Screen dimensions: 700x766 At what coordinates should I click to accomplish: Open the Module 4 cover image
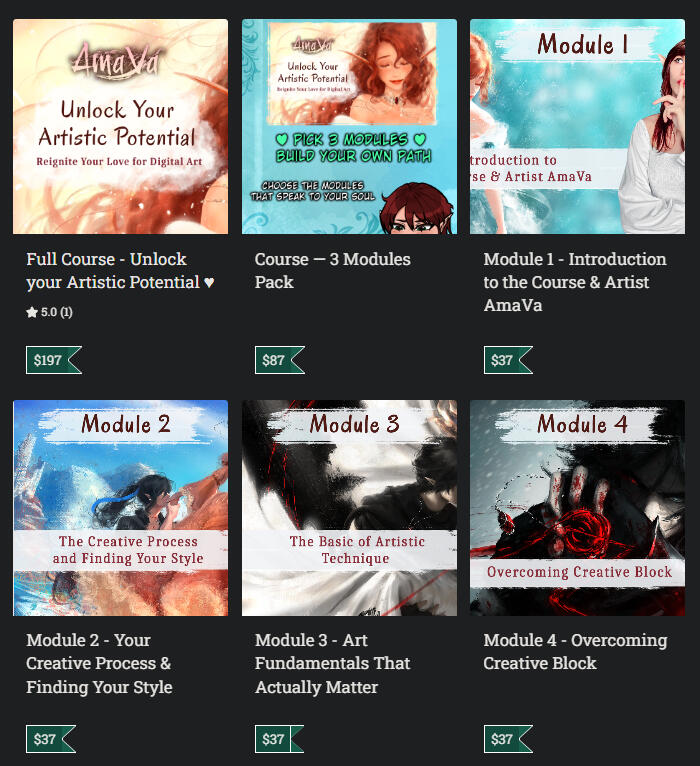tap(577, 508)
